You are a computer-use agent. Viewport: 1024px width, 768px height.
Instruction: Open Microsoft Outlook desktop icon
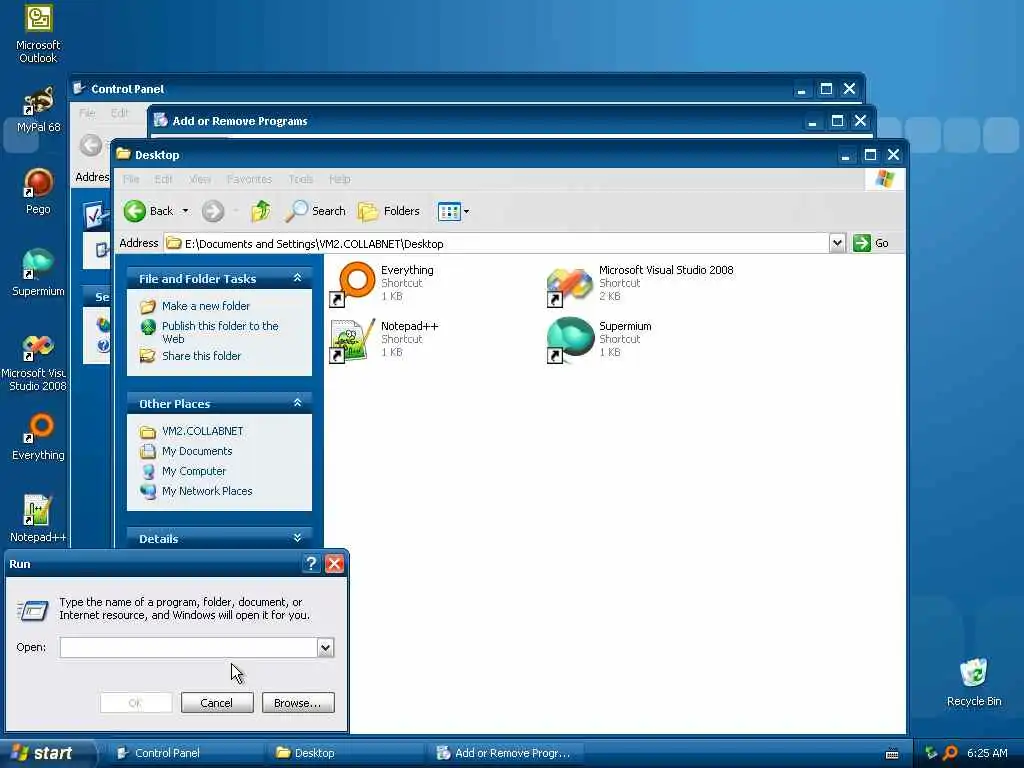coord(38,34)
